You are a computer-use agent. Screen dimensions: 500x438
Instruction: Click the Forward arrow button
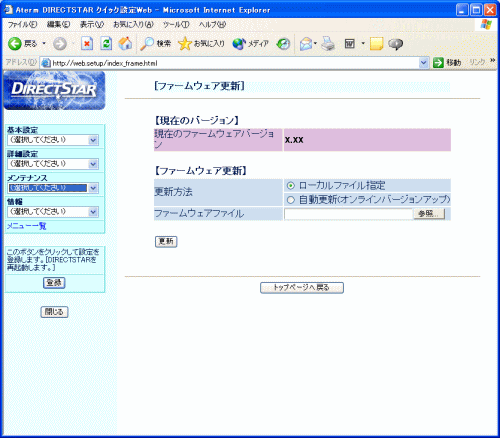(60, 44)
